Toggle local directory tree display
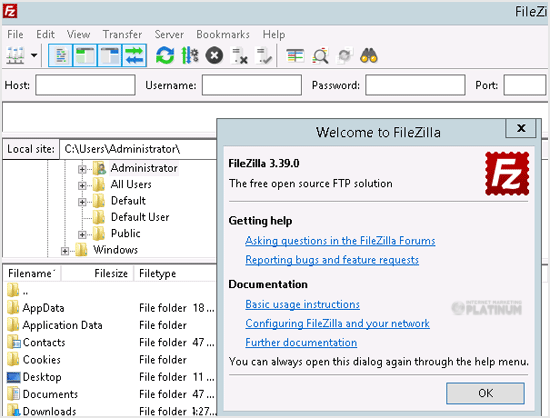Viewport: 550px width, 418px height. click(85, 55)
